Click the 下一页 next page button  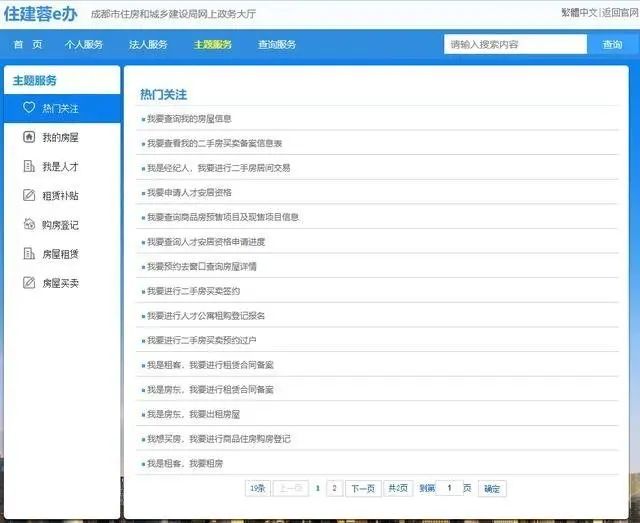pos(363,488)
